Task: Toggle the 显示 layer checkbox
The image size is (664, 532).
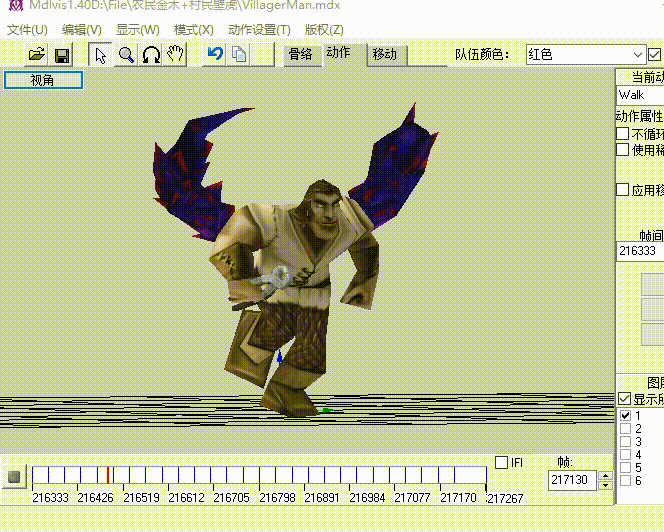Action: pos(624,399)
